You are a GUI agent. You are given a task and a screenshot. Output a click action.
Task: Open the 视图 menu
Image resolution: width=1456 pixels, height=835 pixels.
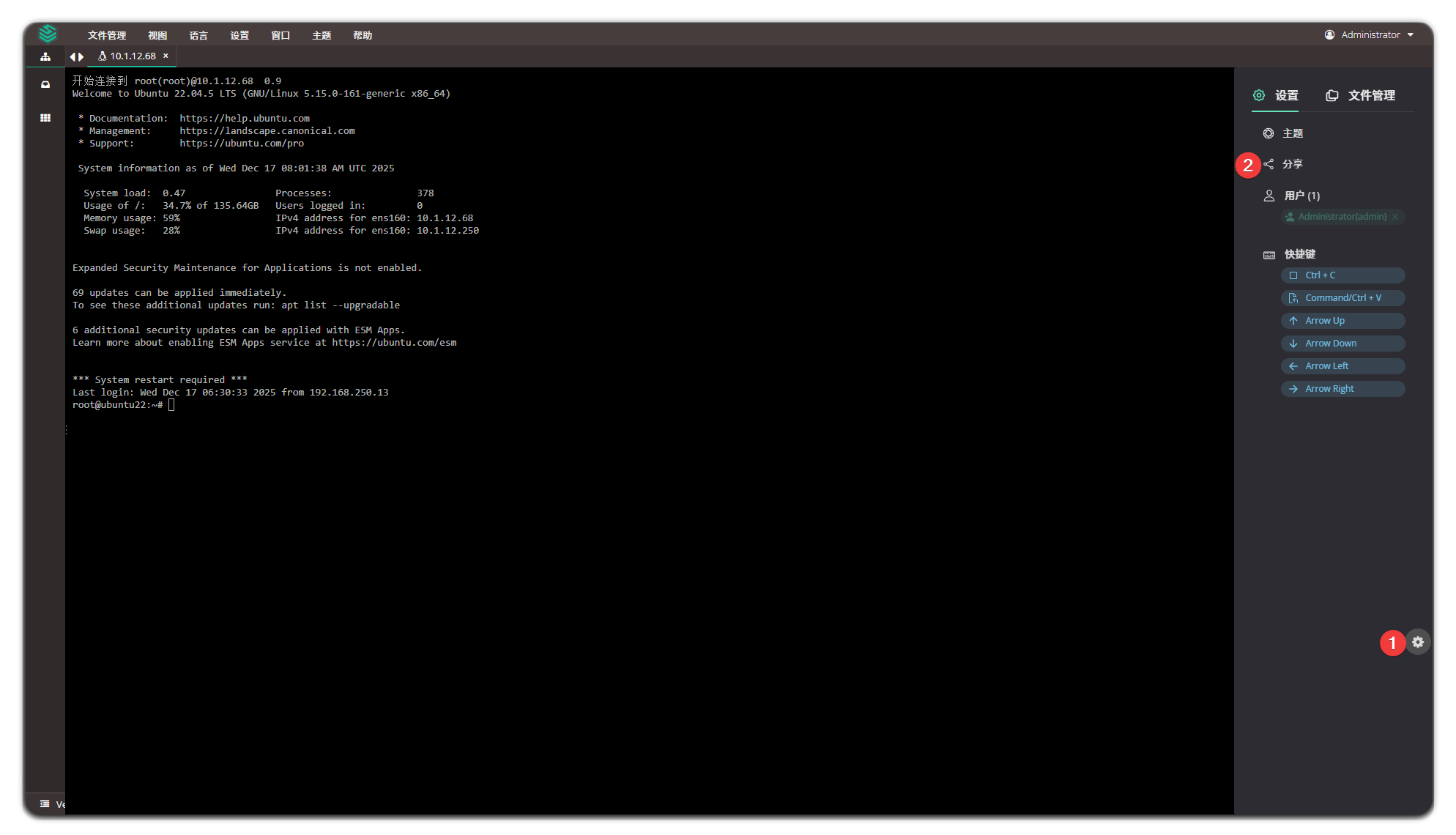pyautogui.click(x=157, y=35)
